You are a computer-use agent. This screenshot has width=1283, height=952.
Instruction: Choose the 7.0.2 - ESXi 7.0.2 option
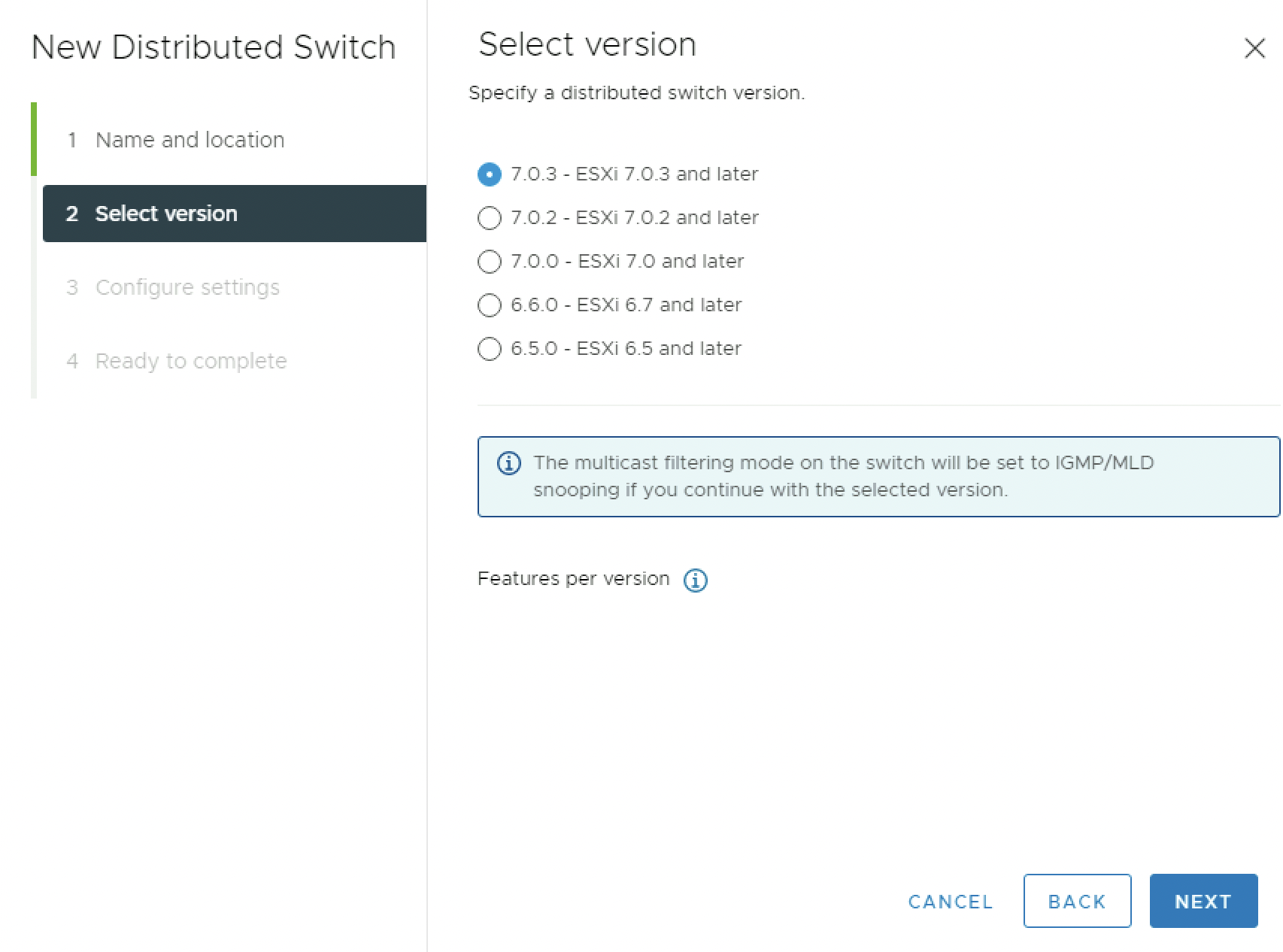point(490,218)
